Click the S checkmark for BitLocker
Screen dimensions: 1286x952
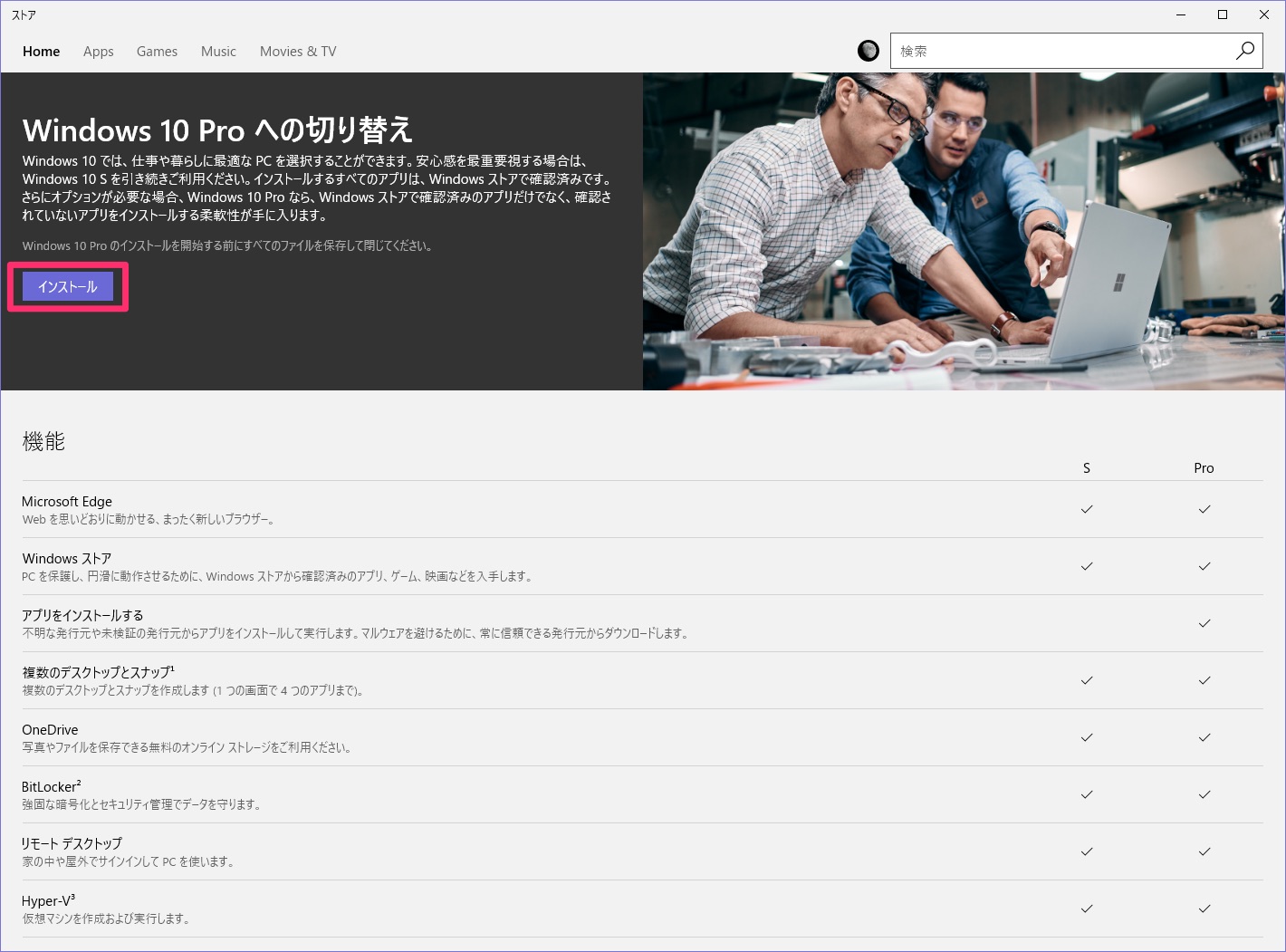(x=1087, y=794)
